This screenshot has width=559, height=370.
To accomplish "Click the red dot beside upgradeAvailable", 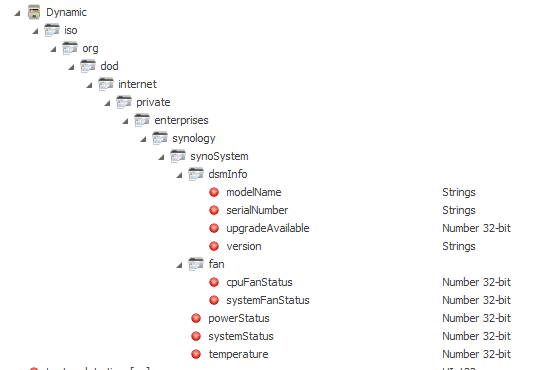I will tap(214, 228).
